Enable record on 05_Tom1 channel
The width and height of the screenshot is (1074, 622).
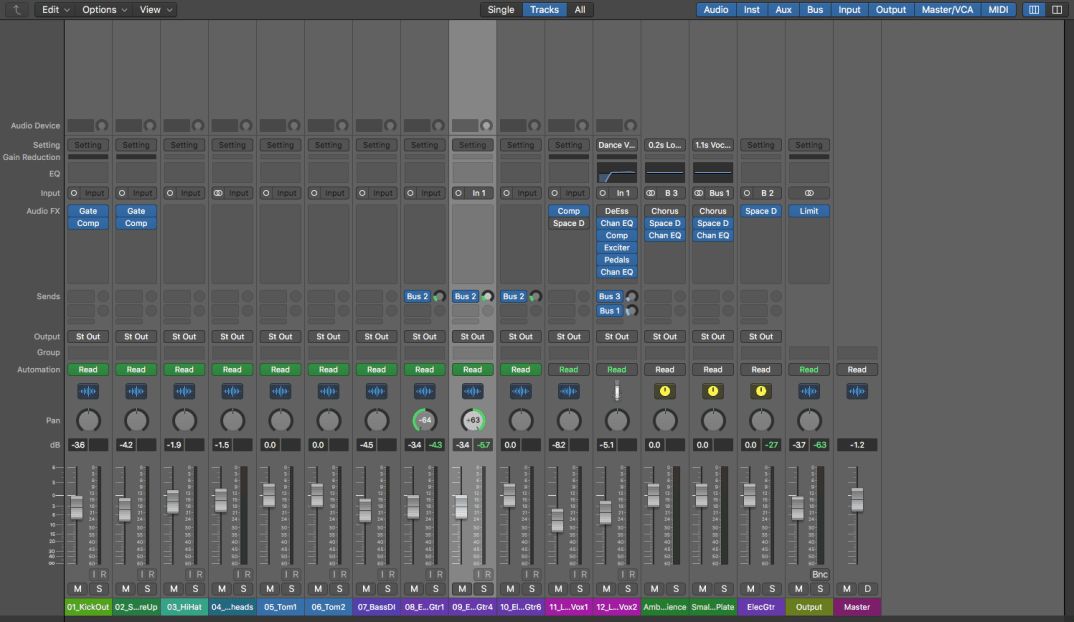coord(296,574)
